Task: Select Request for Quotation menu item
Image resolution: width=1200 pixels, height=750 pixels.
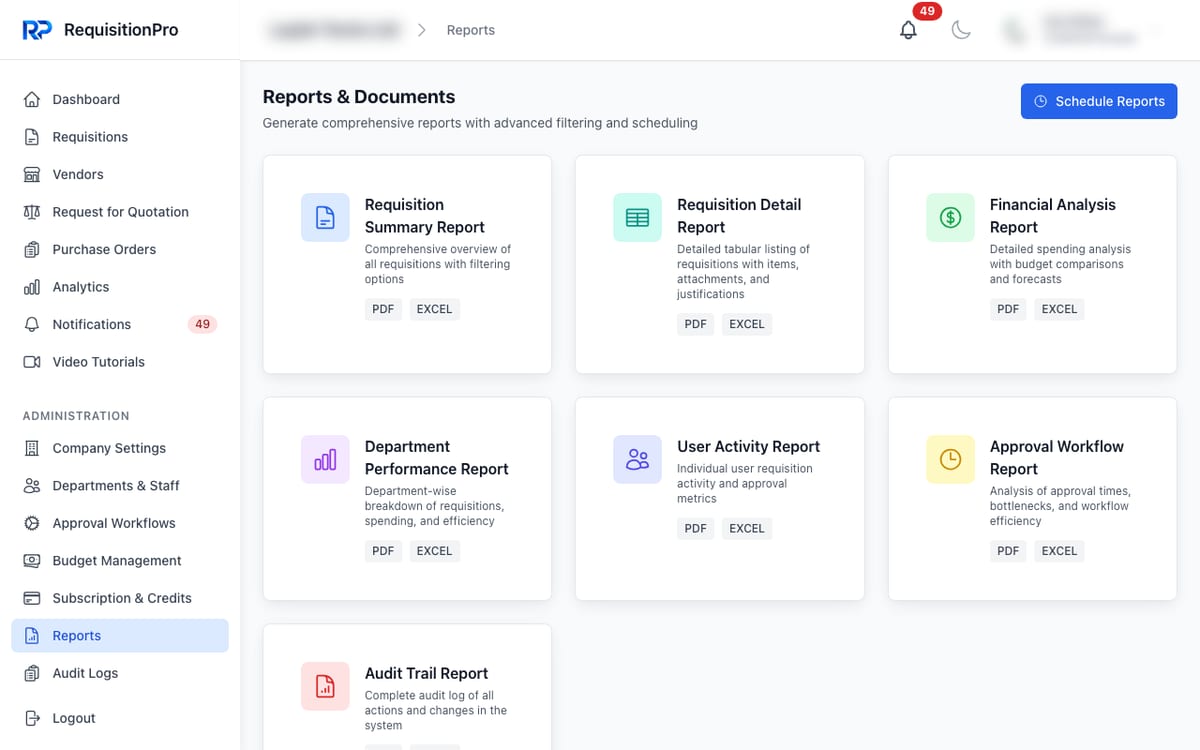Action: click(x=120, y=212)
